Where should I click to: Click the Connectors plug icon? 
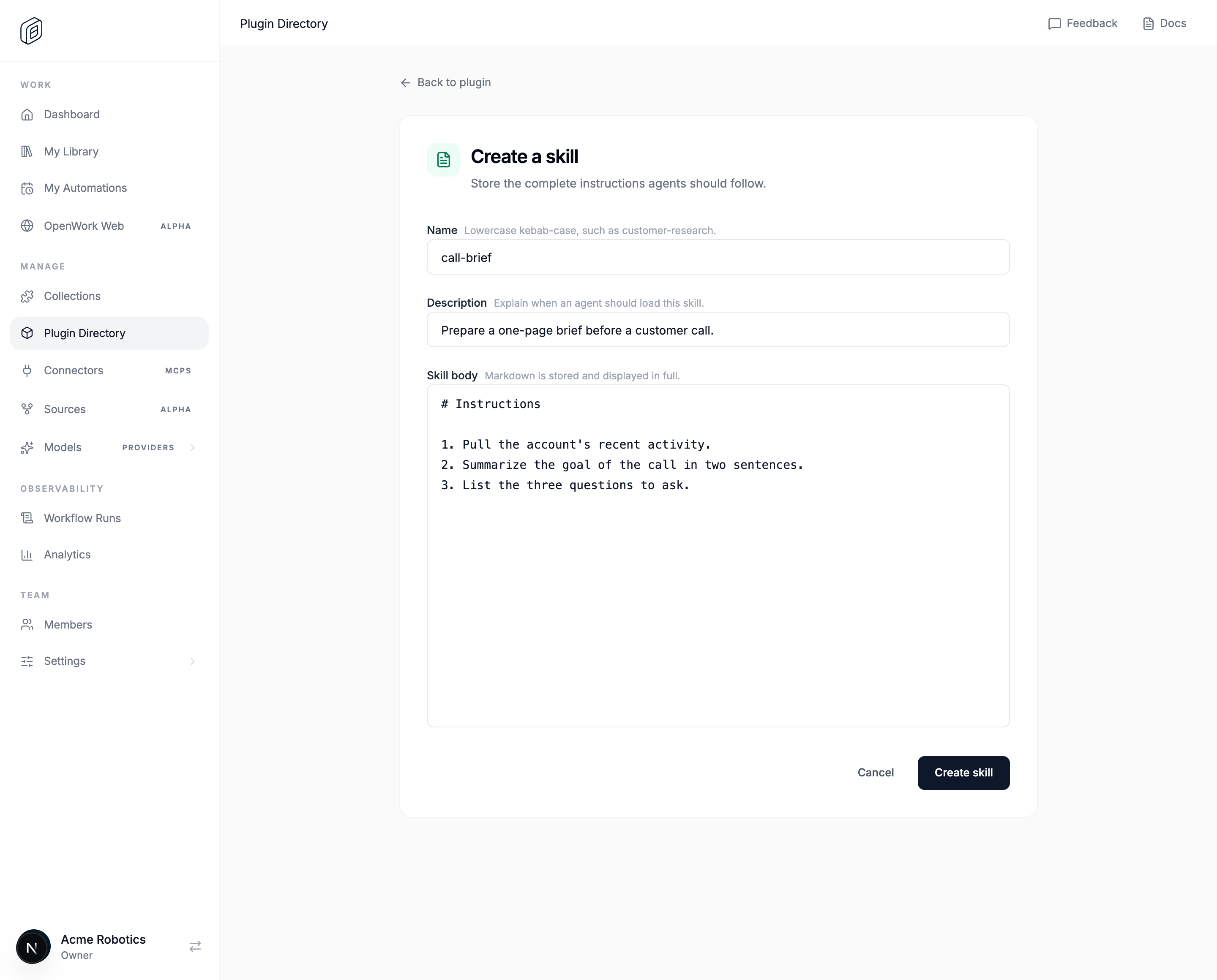pyautogui.click(x=27, y=370)
